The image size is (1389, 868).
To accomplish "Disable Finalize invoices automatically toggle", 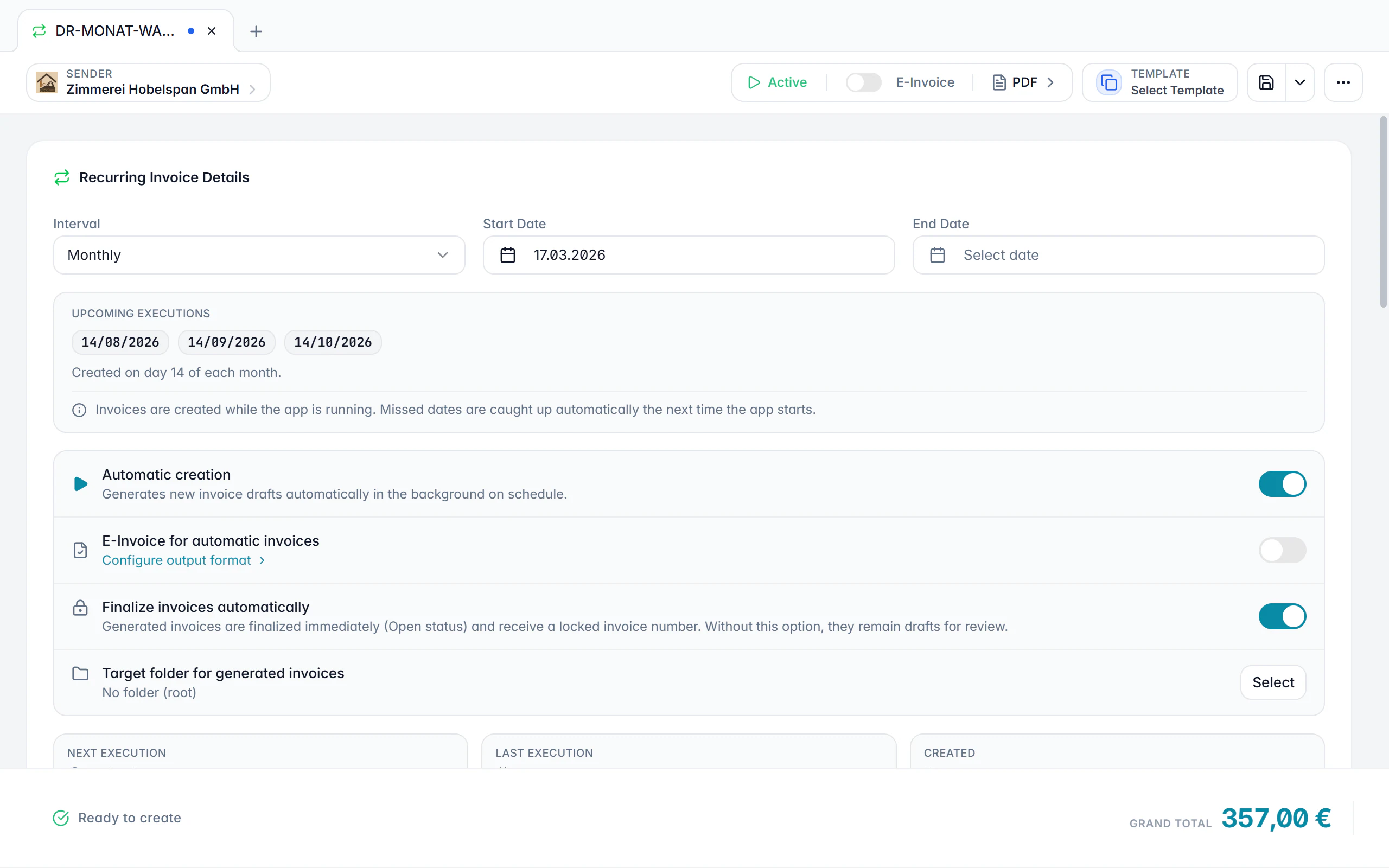I will click(1282, 616).
